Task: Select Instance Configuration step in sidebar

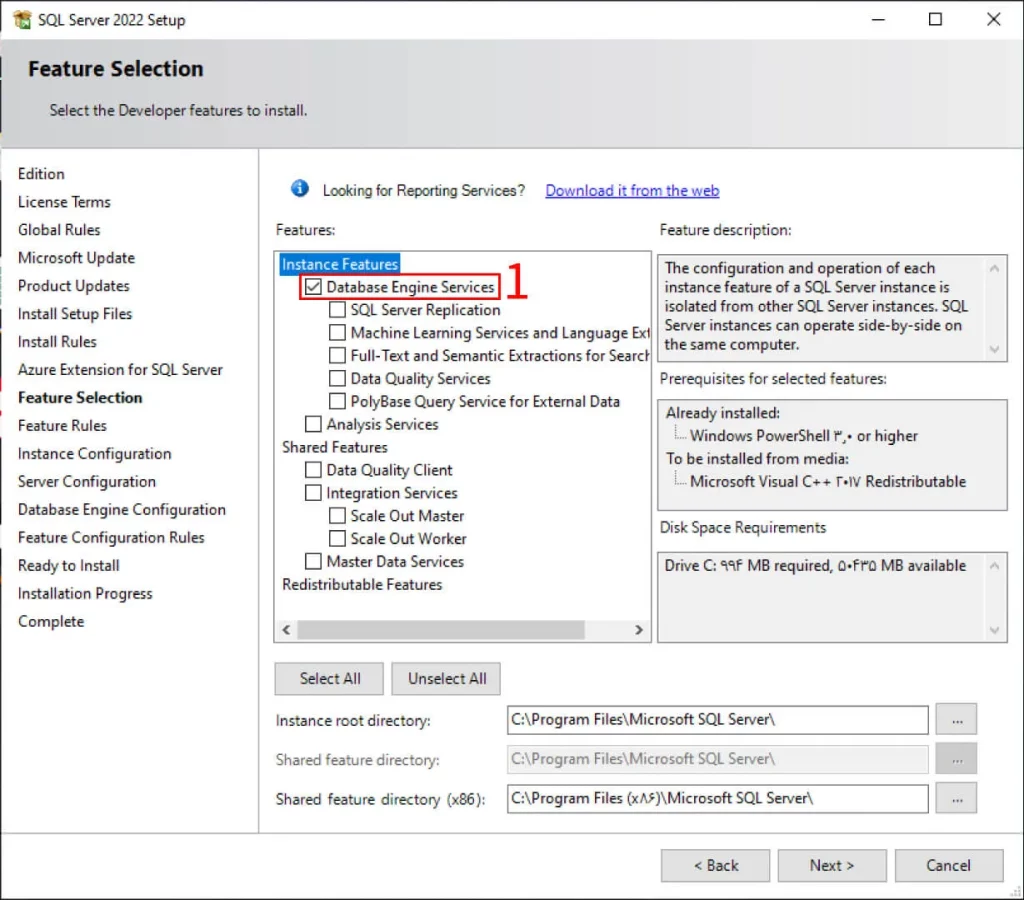Action: [94, 453]
